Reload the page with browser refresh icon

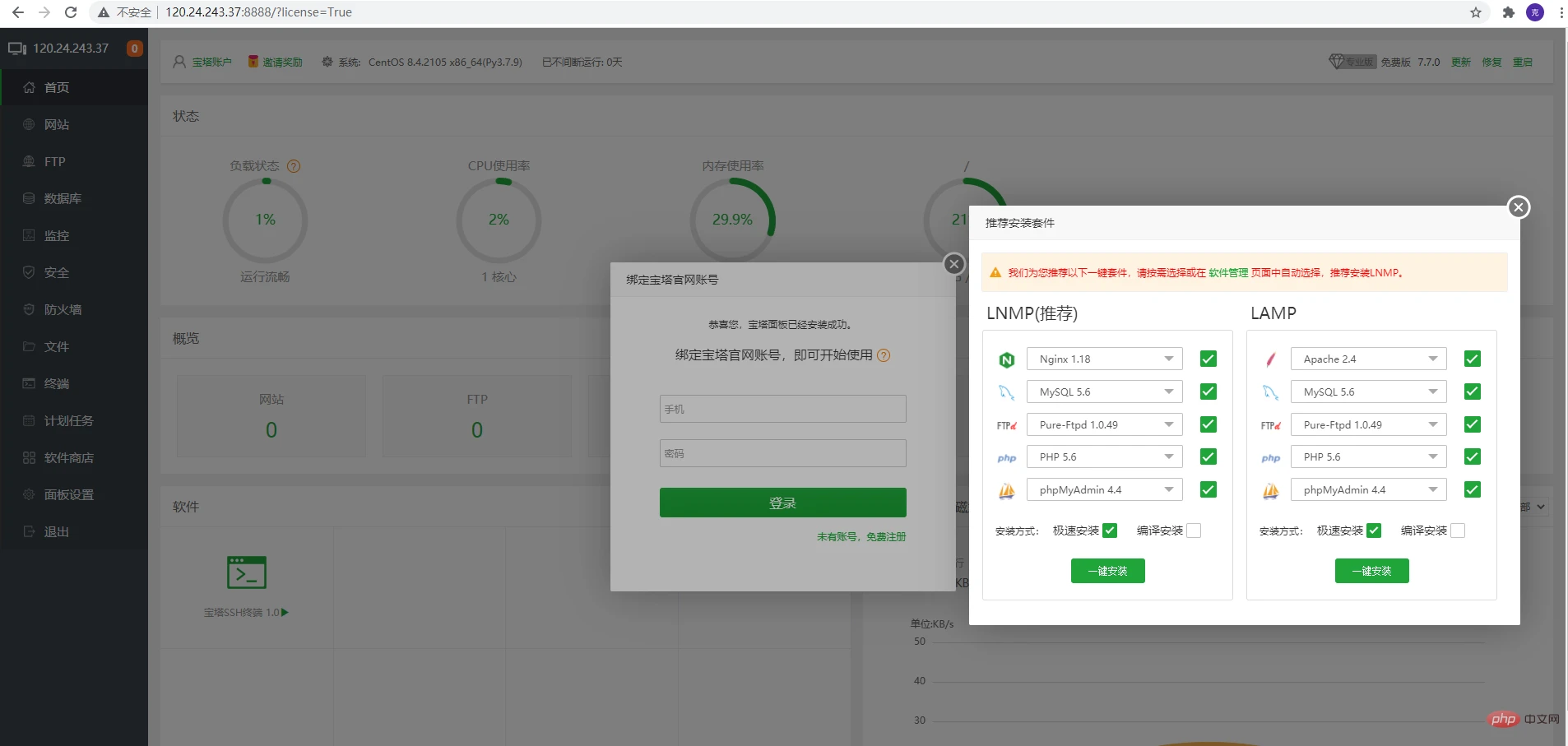[x=71, y=12]
